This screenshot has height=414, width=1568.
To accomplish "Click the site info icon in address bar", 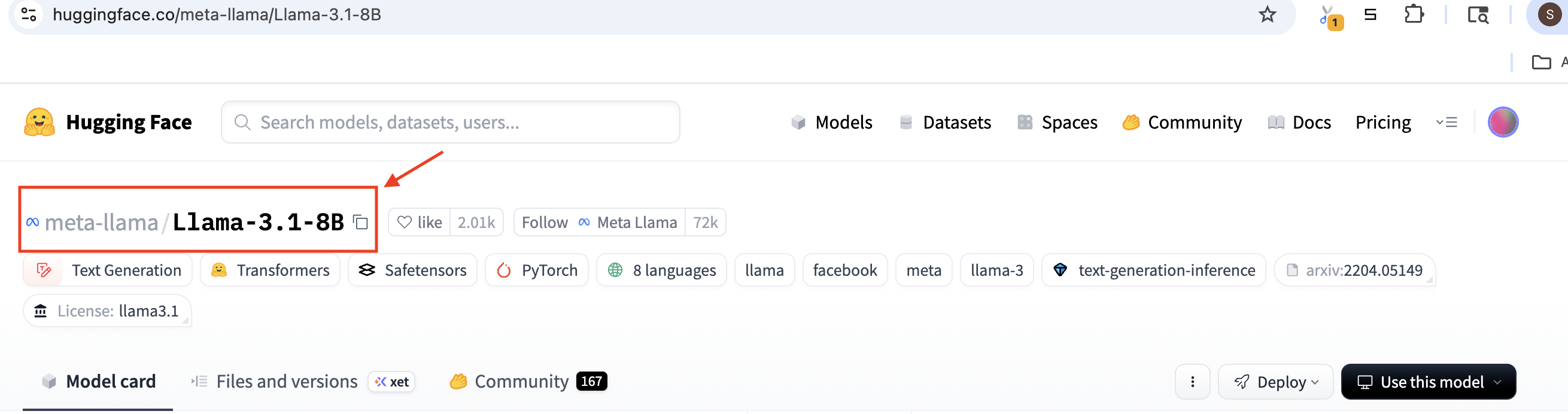I will pos(29,14).
